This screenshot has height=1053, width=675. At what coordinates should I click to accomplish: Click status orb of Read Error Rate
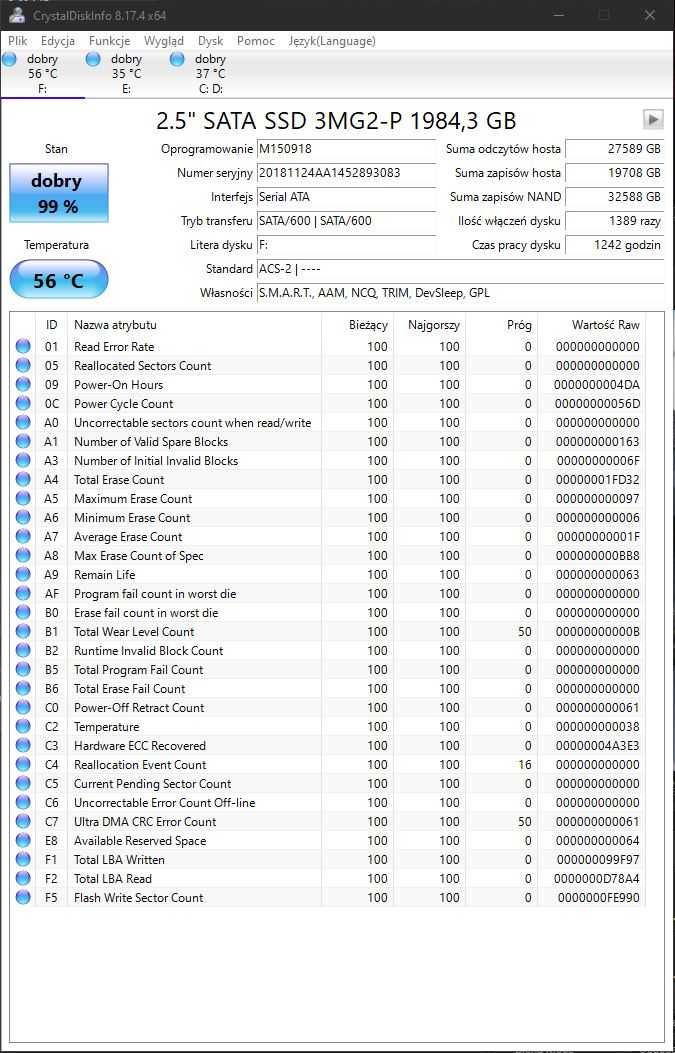coord(23,347)
